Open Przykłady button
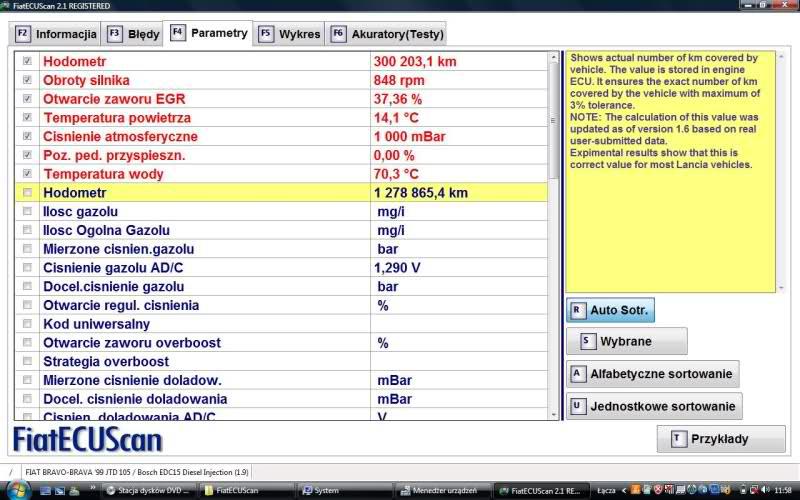The width and height of the screenshot is (800, 500). [721, 439]
